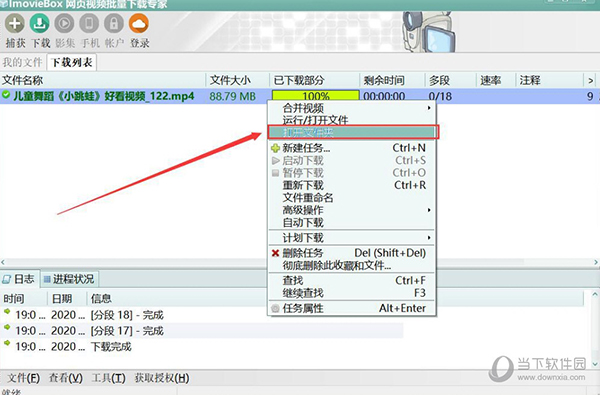Viewport: 600px width, 395px height.
Task: Switch to the 我的文件 tab
Action: click(23, 62)
